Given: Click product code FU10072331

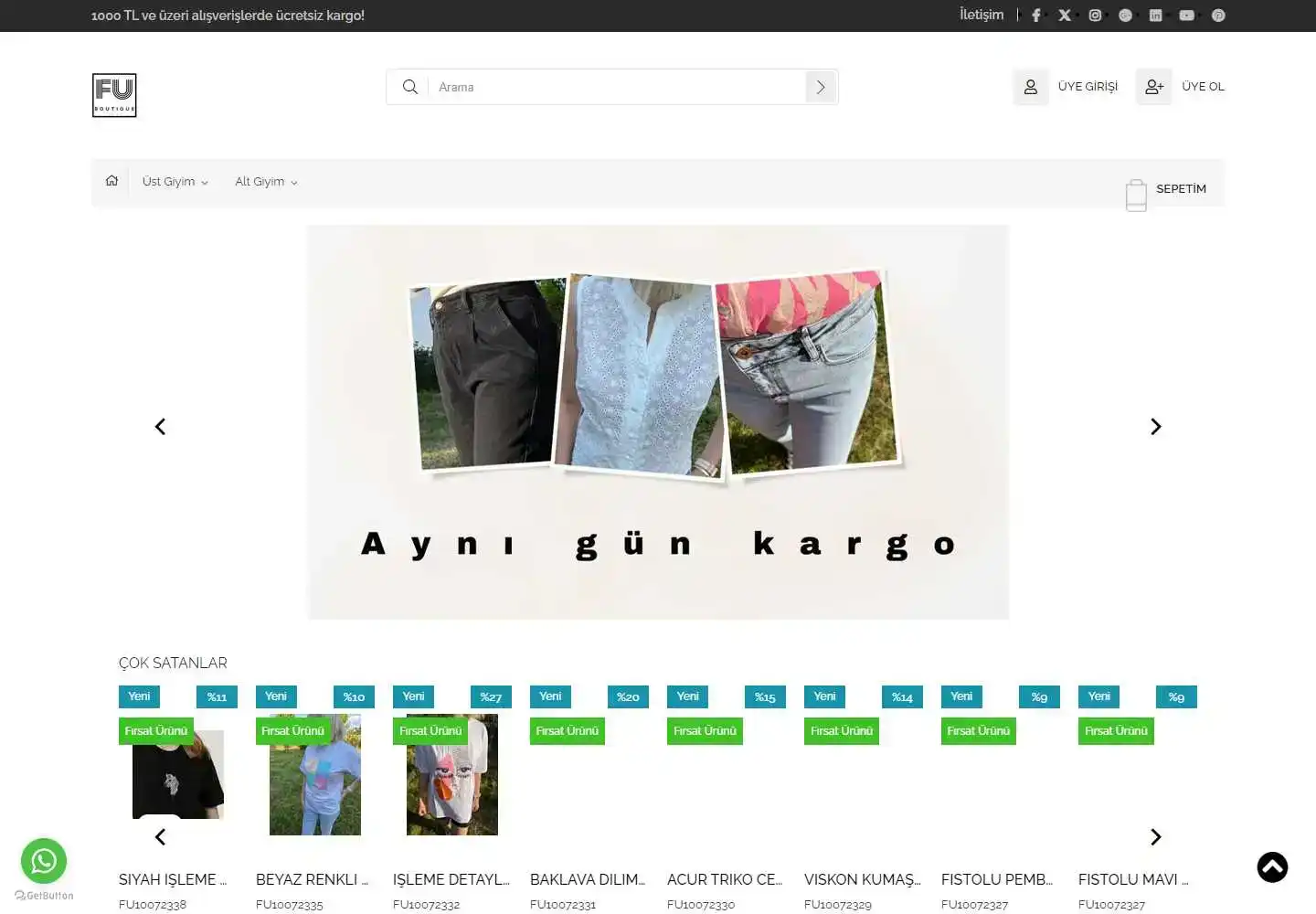Looking at the screenshot, I should point(563,905).
